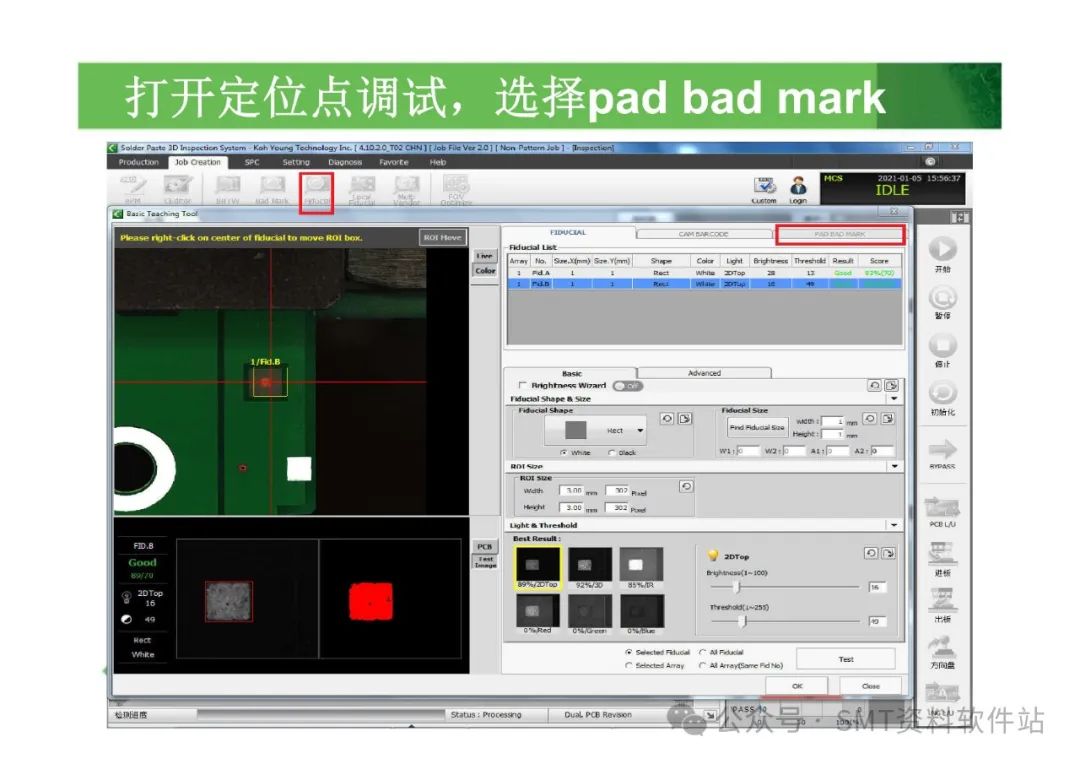Select the 89%/2DTop best result thumbnail

(538, 568)
